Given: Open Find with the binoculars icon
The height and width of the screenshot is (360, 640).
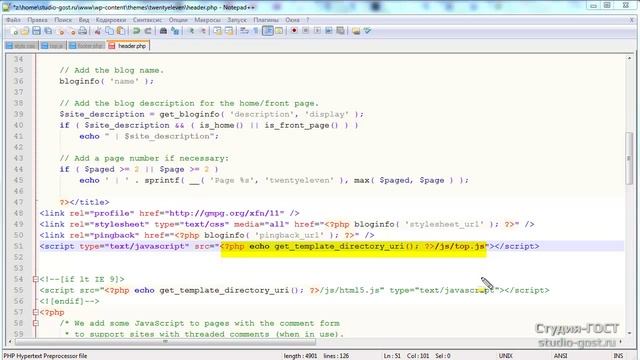Looking at the screenshot, I should pos(163,31).
